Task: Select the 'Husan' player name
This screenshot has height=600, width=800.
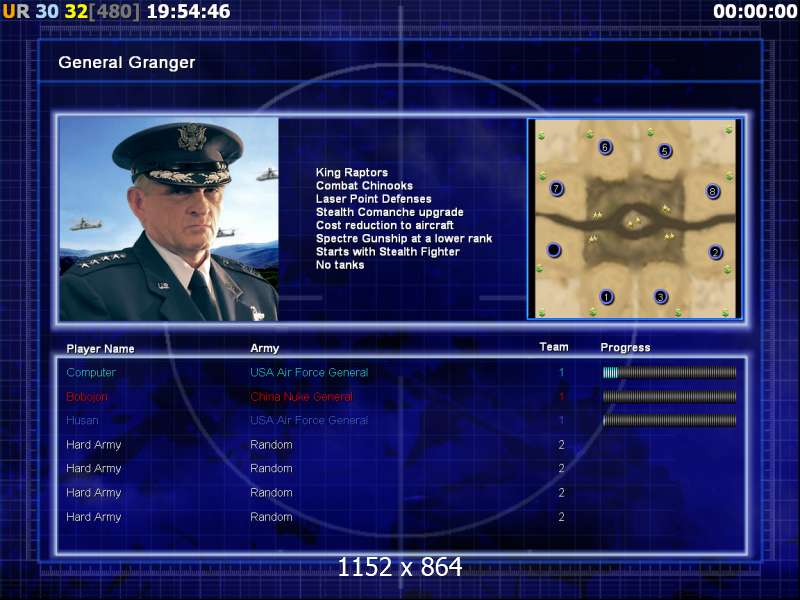Action: point(82,420)
